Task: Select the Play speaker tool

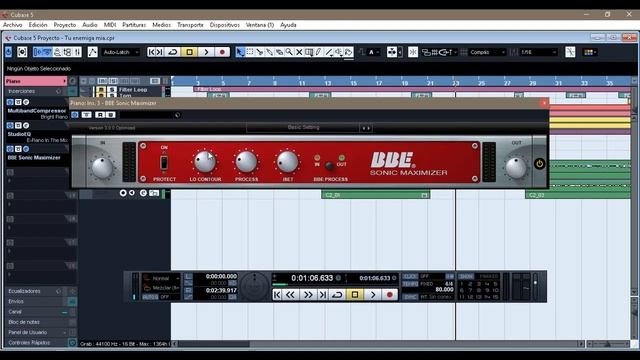Action: tap(339, 52)
